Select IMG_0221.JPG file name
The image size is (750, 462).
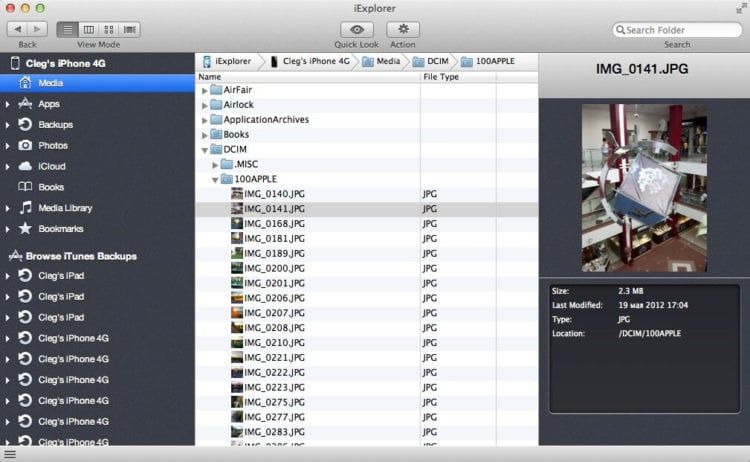275,357
